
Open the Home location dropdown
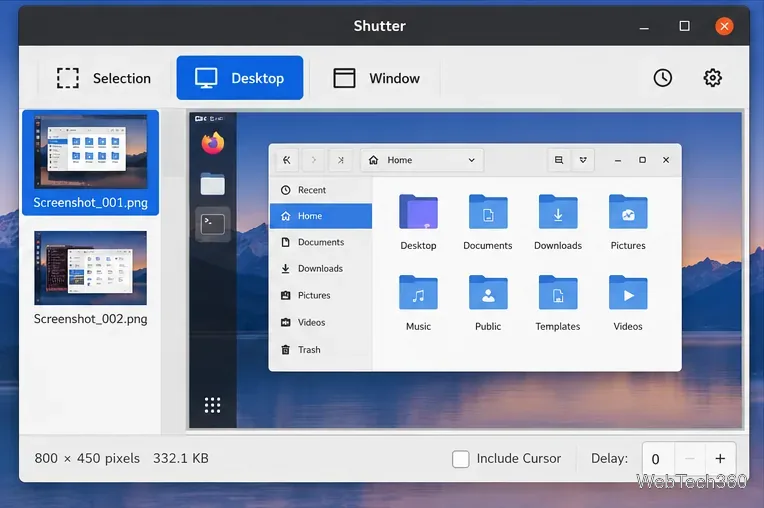(x=422, y=160)
